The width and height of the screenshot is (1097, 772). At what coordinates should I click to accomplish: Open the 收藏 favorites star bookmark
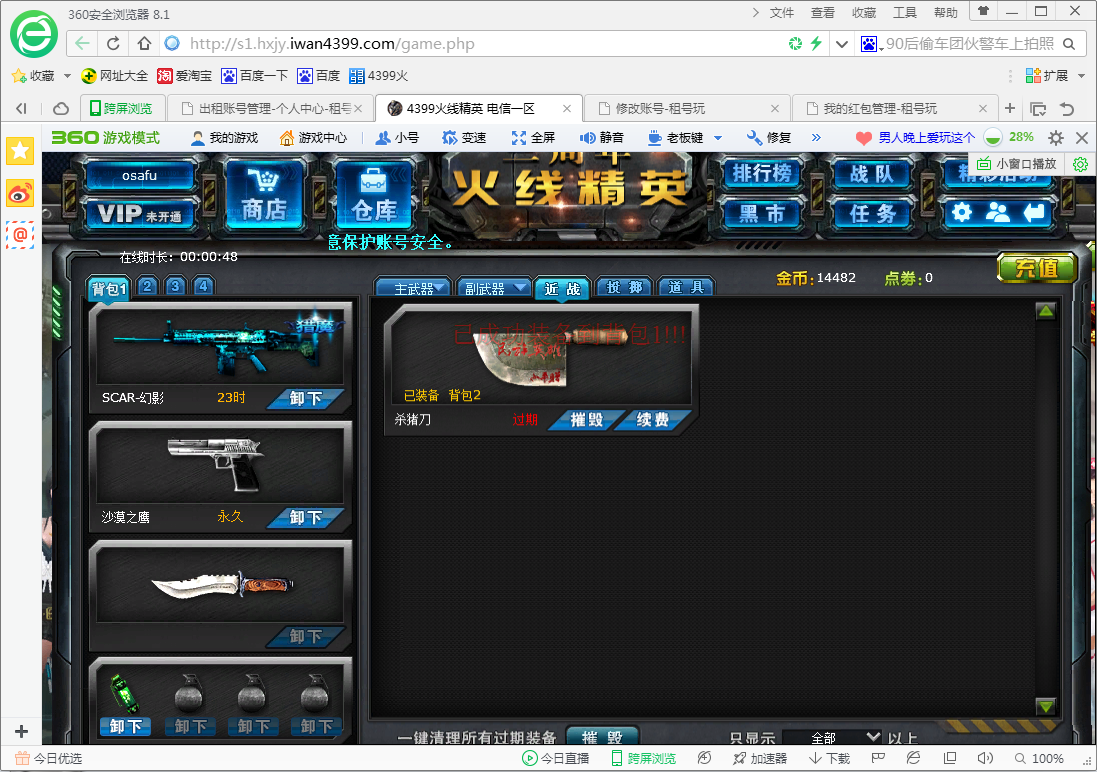point(33,76)
